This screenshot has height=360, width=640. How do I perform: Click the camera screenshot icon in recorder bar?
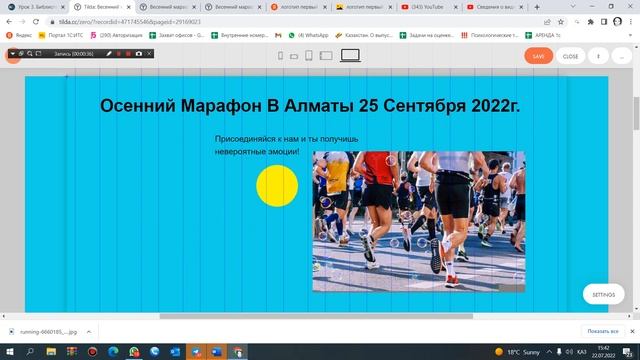click(x=139, y=53)
